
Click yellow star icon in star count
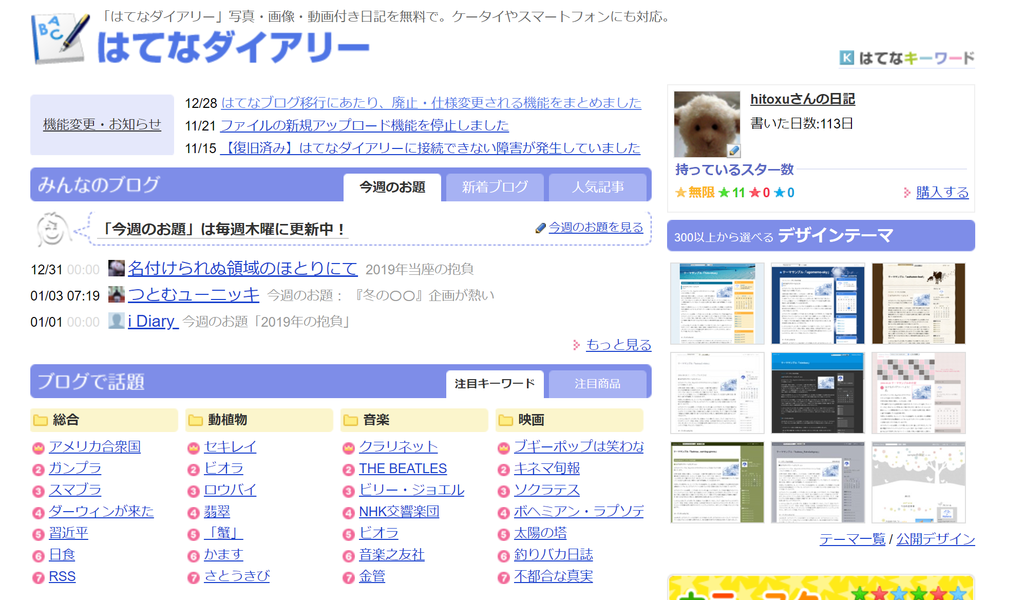click(680, 193)
